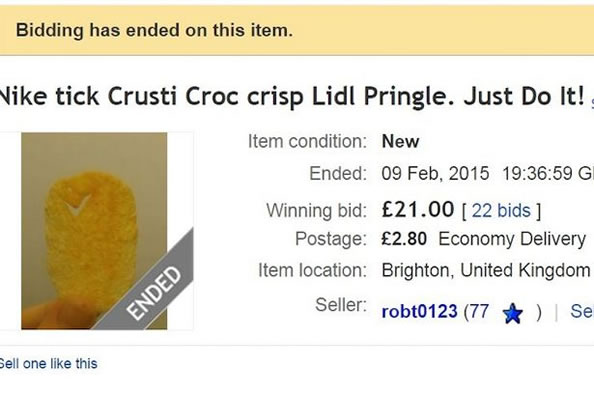The height and width of the screenshot is (395, 594).
Task: Click the New item condition value
Action: pyautogui.click(x=400, y=142)
